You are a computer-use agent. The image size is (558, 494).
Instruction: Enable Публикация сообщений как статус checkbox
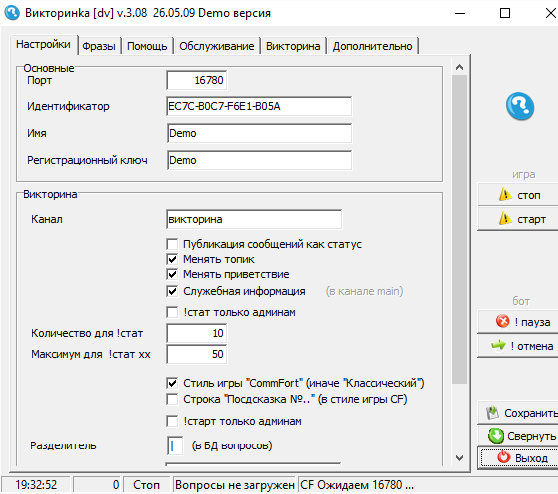[172, 244]
